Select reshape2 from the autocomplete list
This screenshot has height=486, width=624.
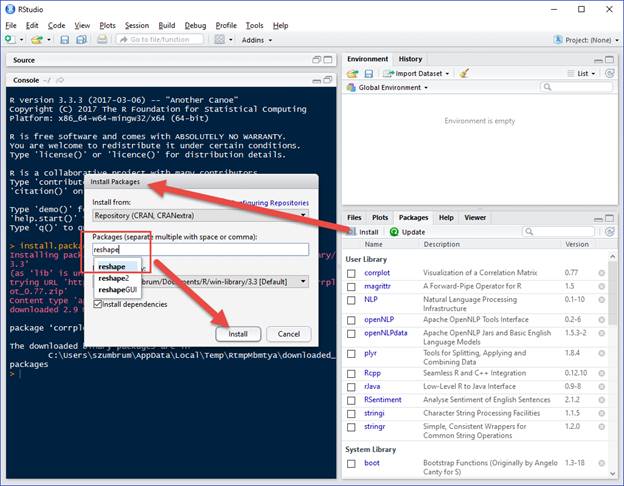click(113, 278)
